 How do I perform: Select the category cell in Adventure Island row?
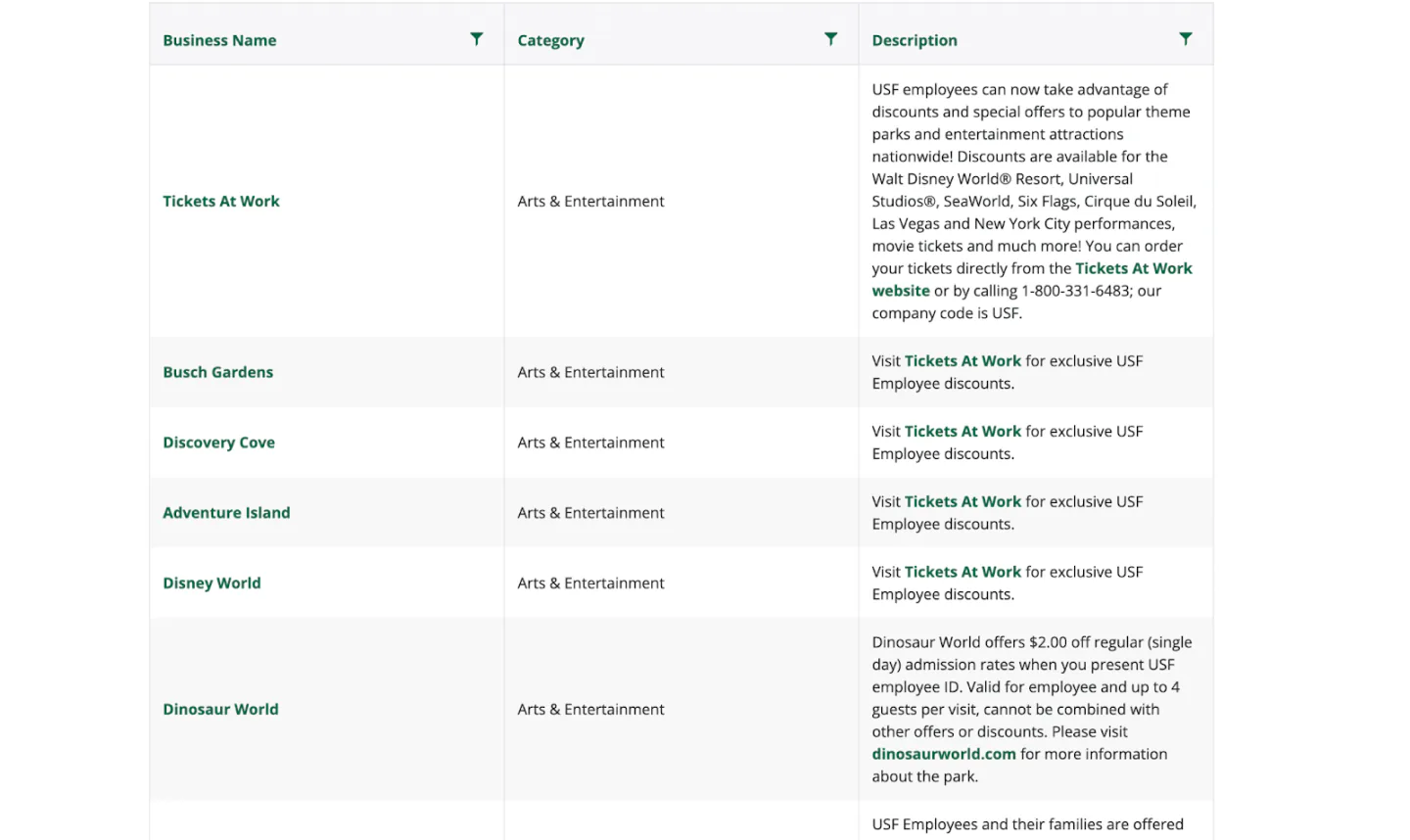681,513
